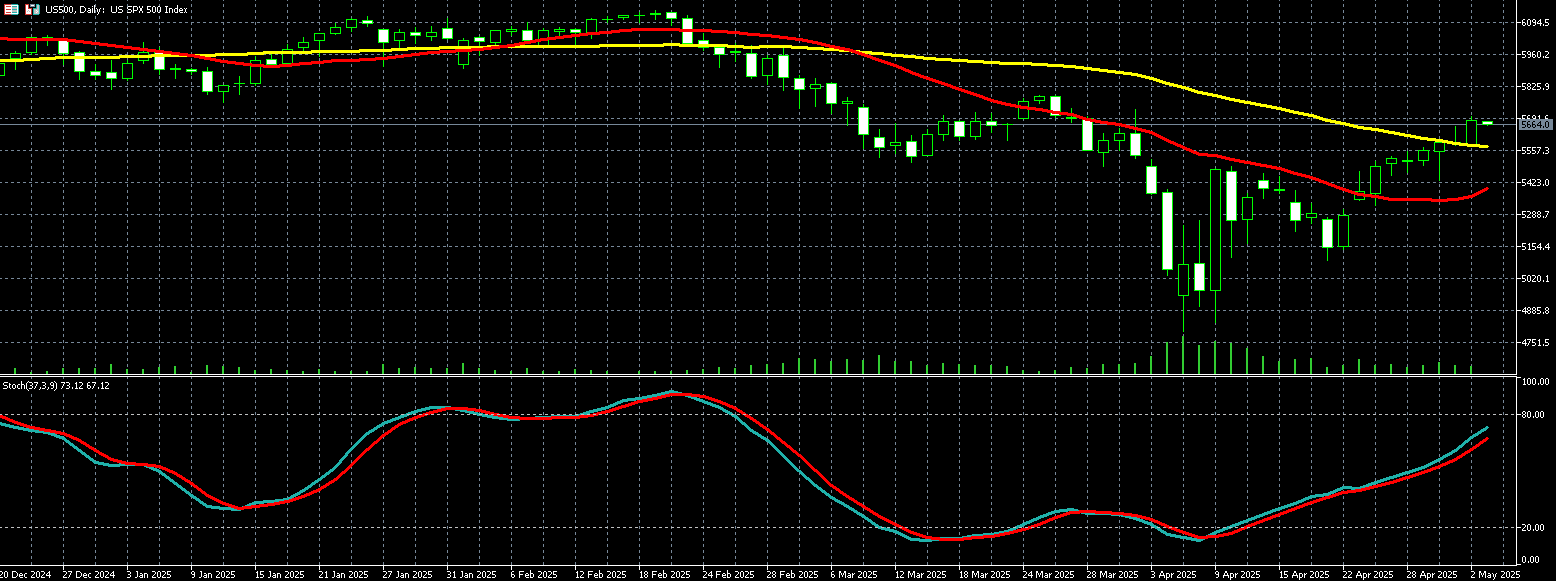The height and width of the screenshot is (581, 1556).
Task: Click the 4751.5 price axis value
Action: (1535, 343)
